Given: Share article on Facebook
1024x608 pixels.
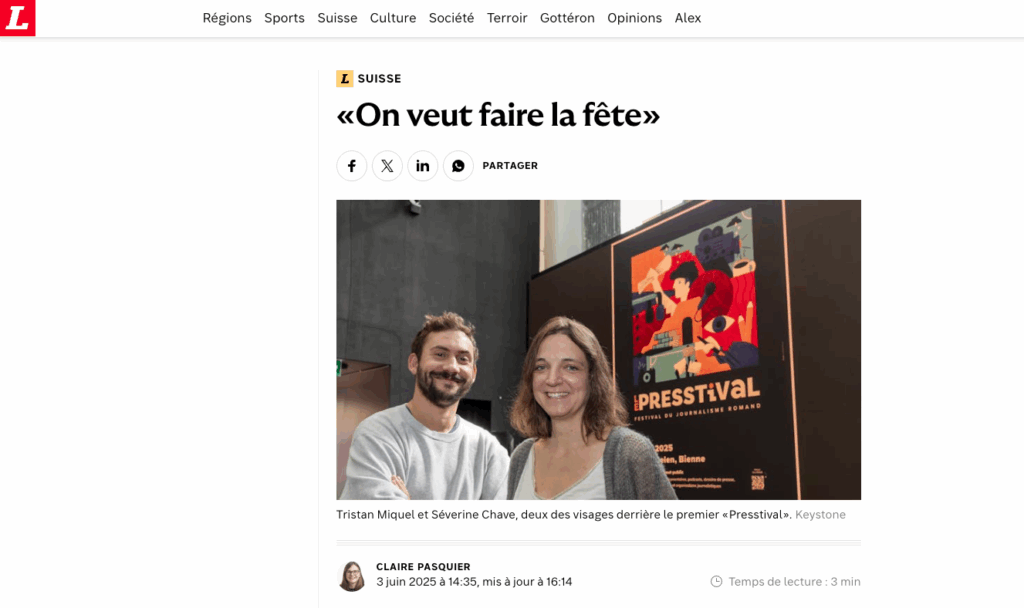Looking at the screenshot, I should (351, 166).
